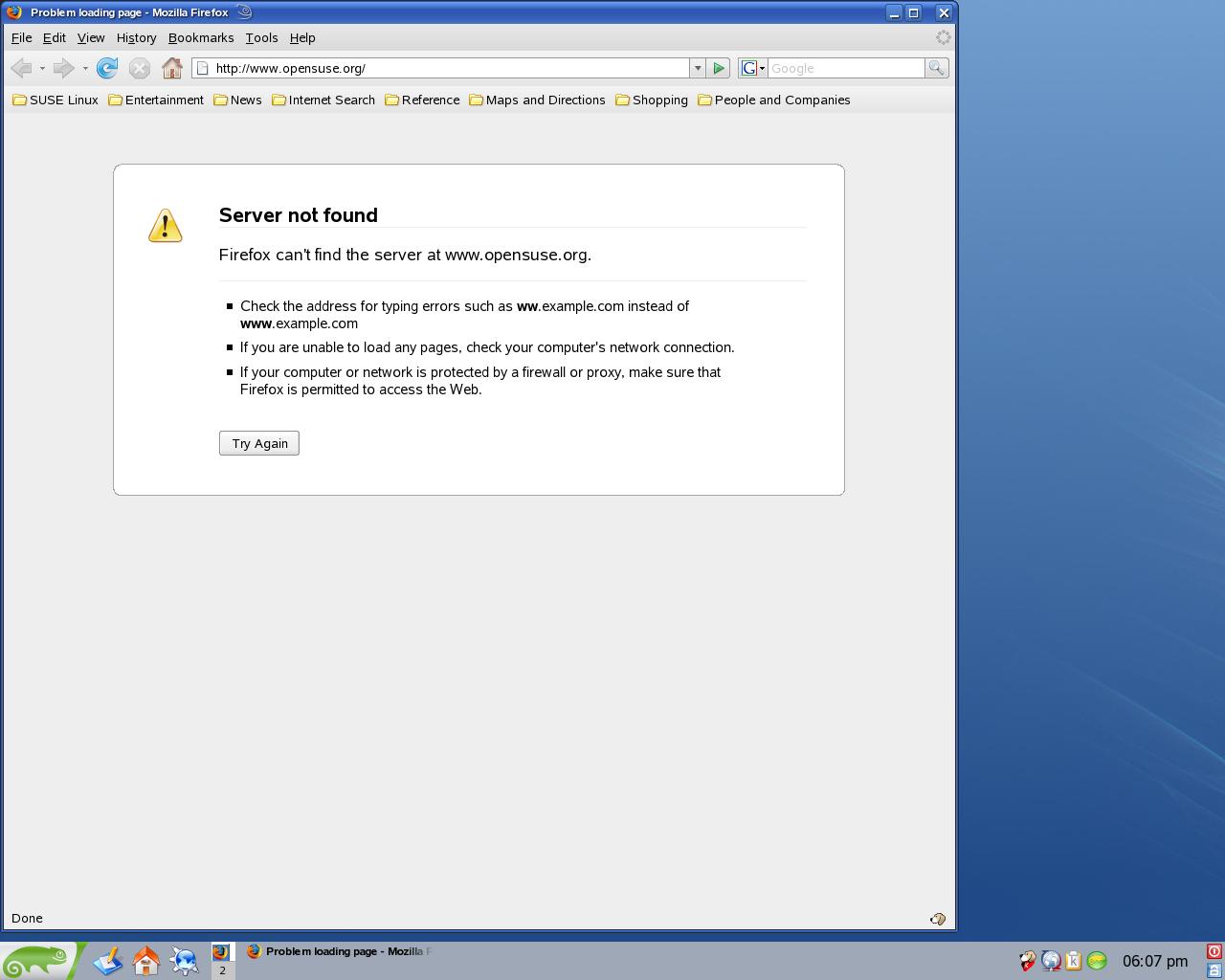Click the Stop loading button
This screenshot has width=1225, height=980.
coord(140,68)
